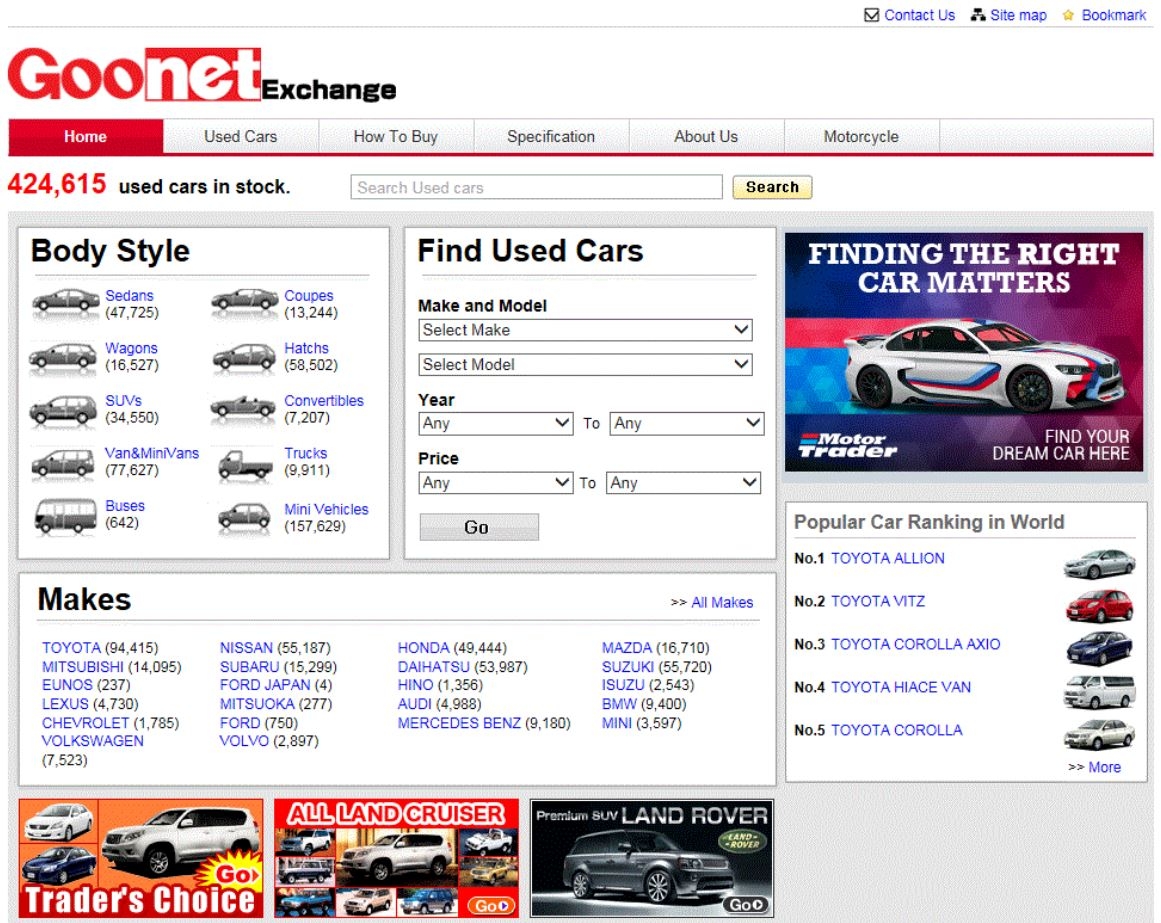Screen dimensions: 1161x923
Task: Open the Sedans body style link
Action: pos(130,295)
